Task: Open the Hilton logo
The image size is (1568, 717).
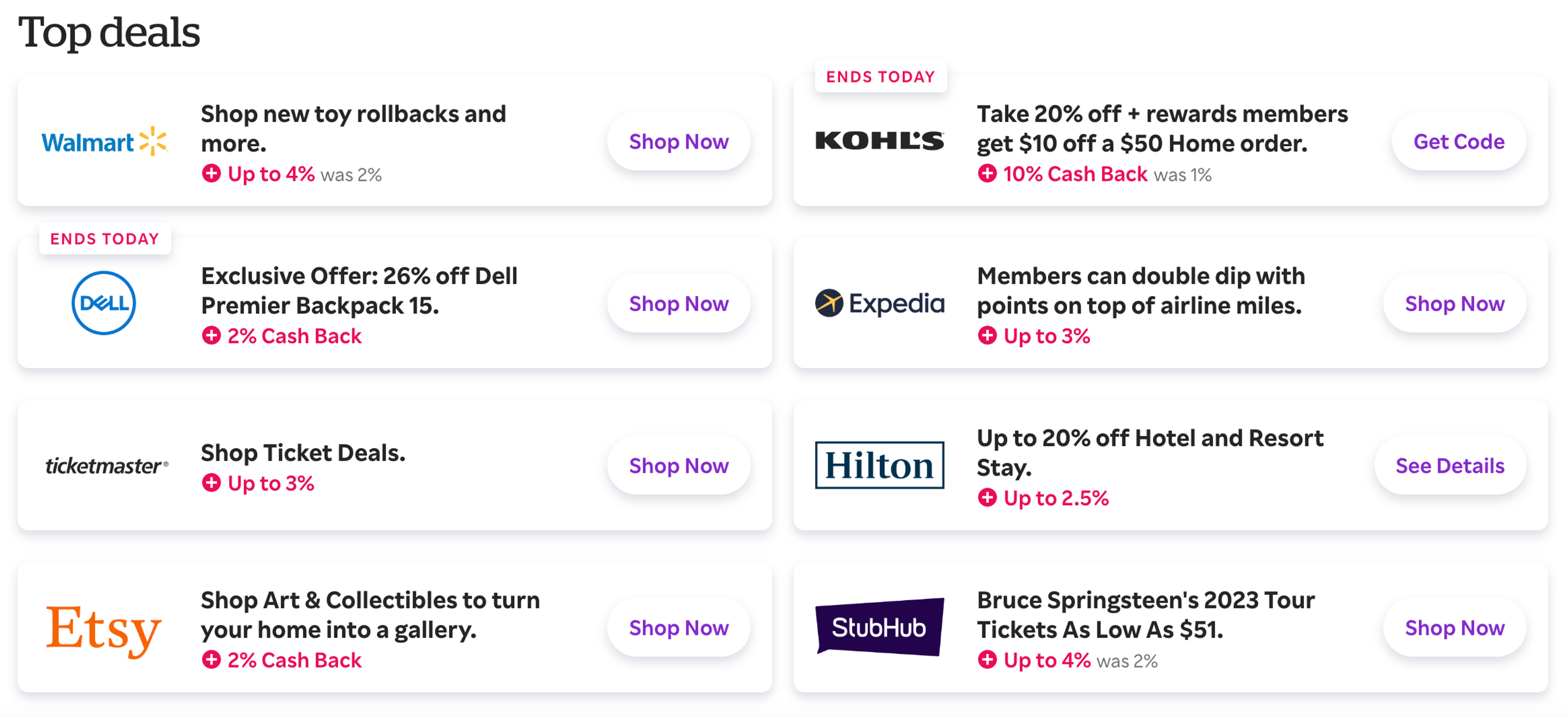Action: tap(880, 465)
